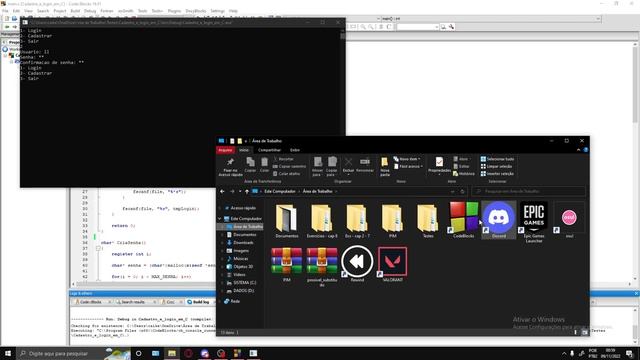Switch to details view in status bar
The image size is (640, 360).
click(576, 332)
